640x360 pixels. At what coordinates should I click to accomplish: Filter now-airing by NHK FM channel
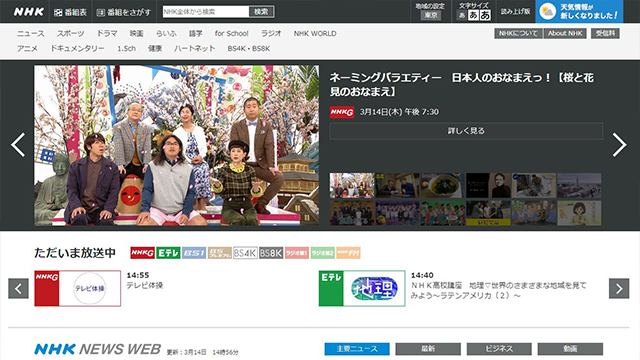(348, 253)
